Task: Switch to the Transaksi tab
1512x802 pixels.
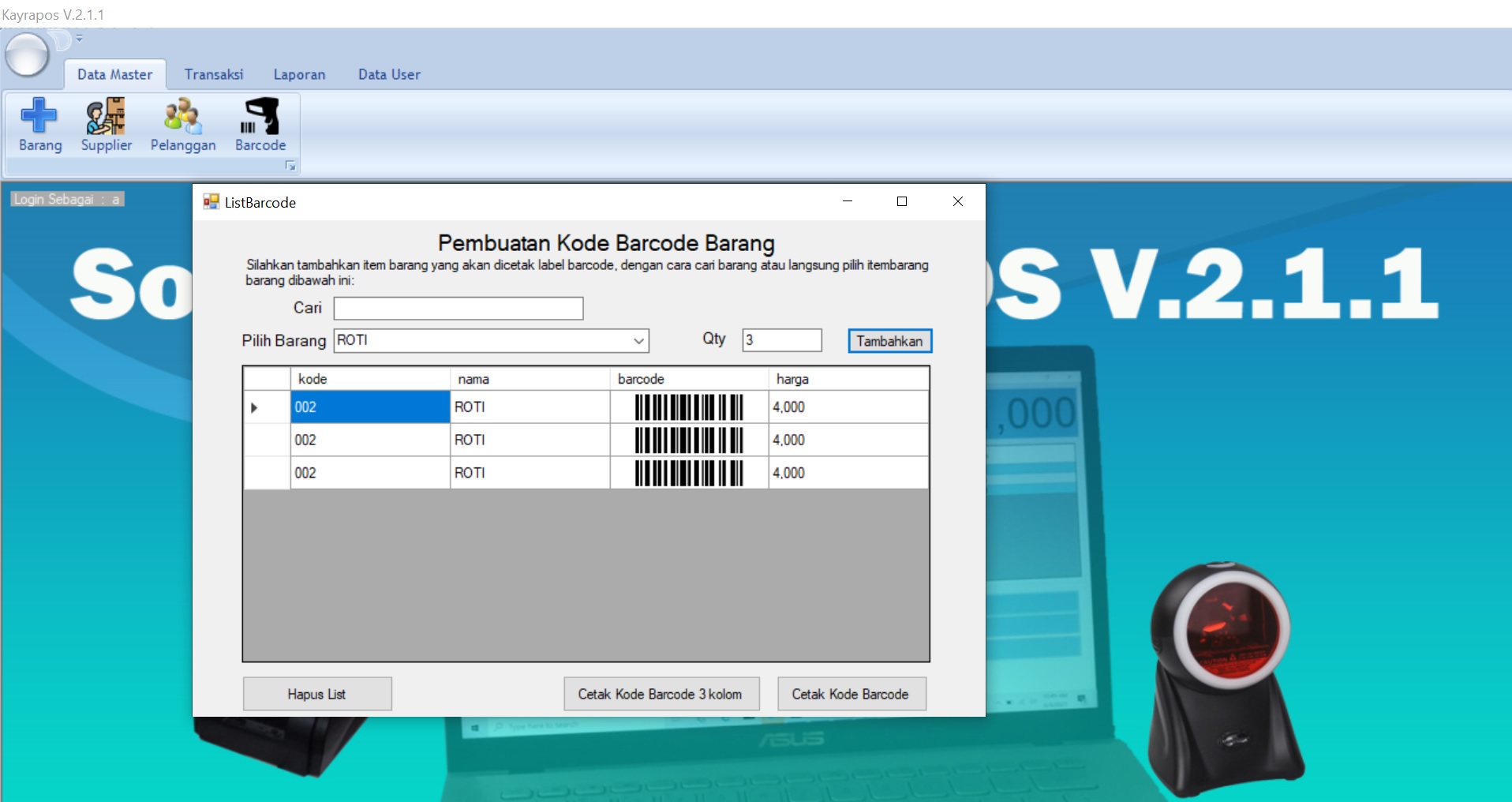Action: pos(214,74)
